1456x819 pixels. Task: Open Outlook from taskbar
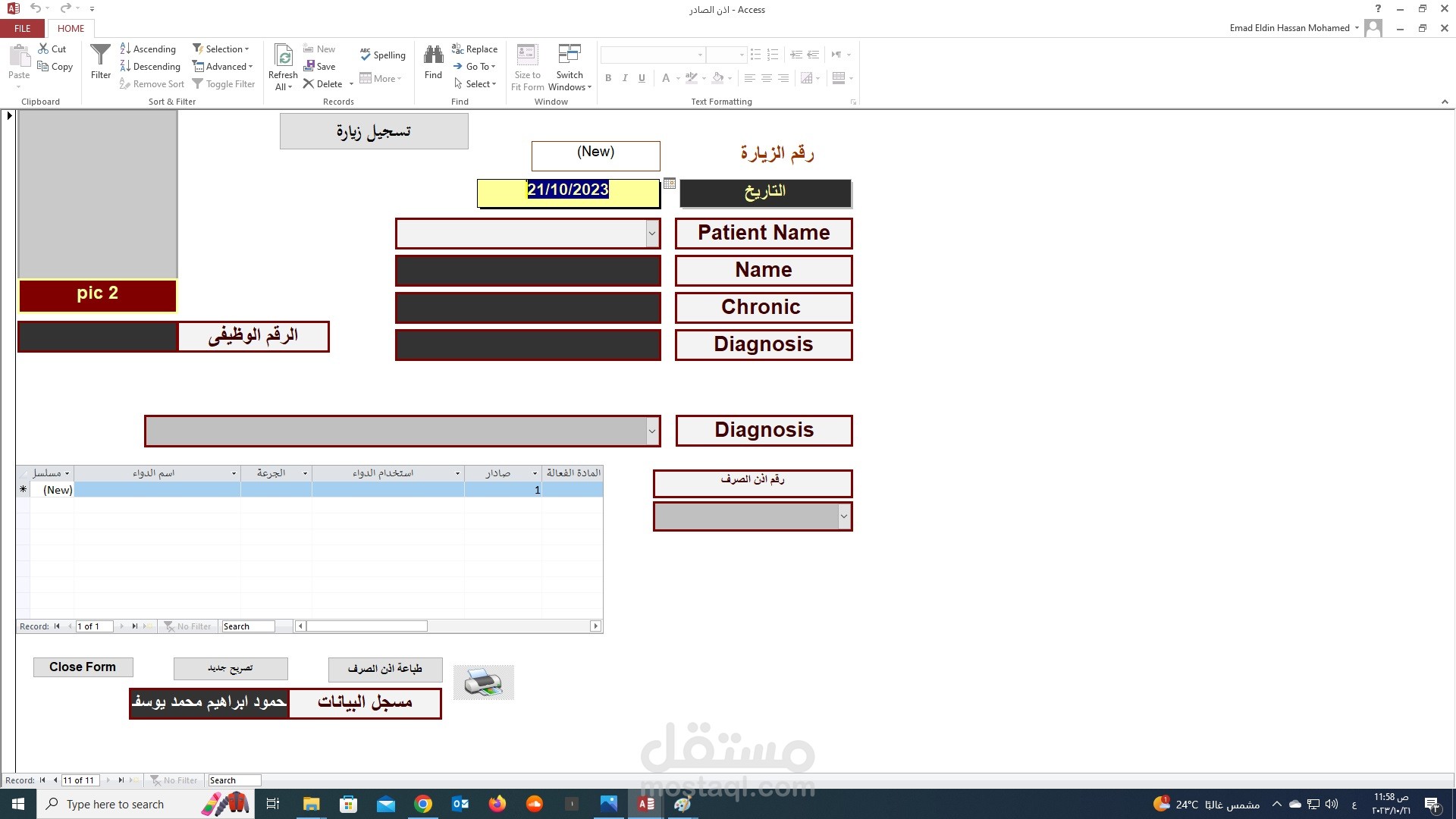tap(460, 804)
